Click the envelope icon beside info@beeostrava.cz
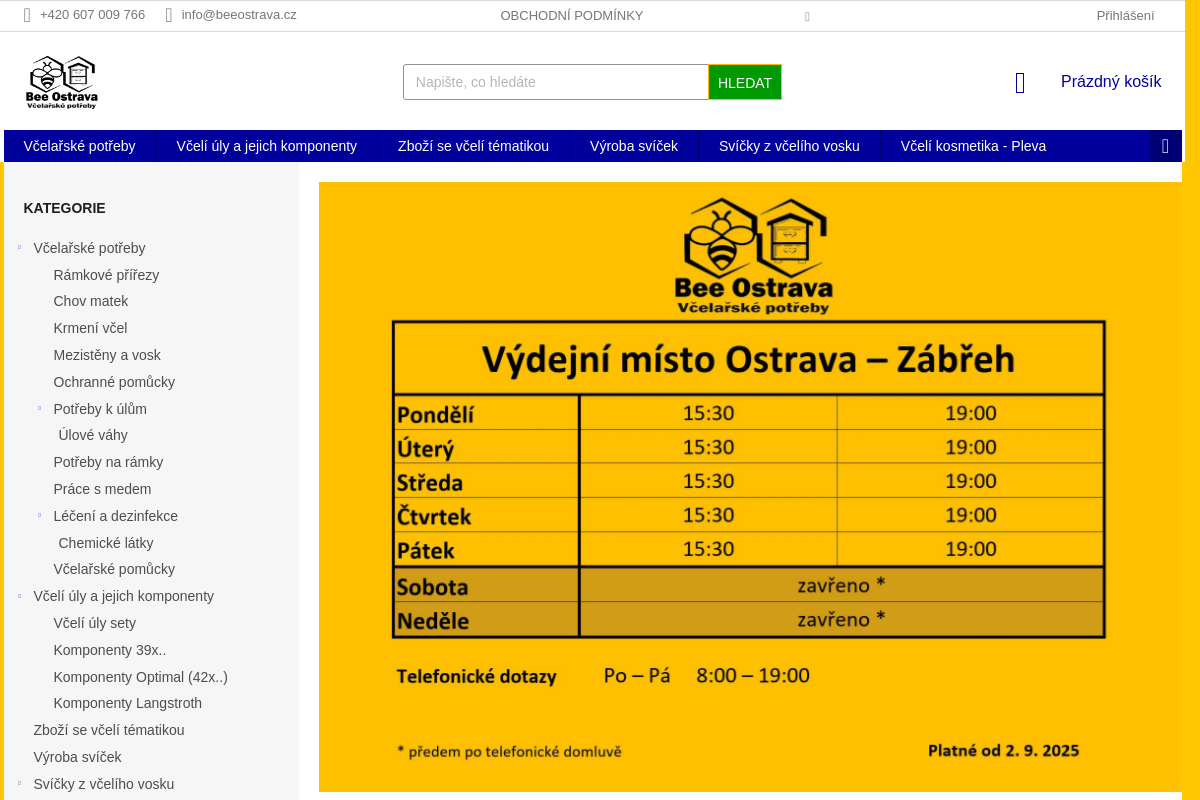 click(169, 14)
